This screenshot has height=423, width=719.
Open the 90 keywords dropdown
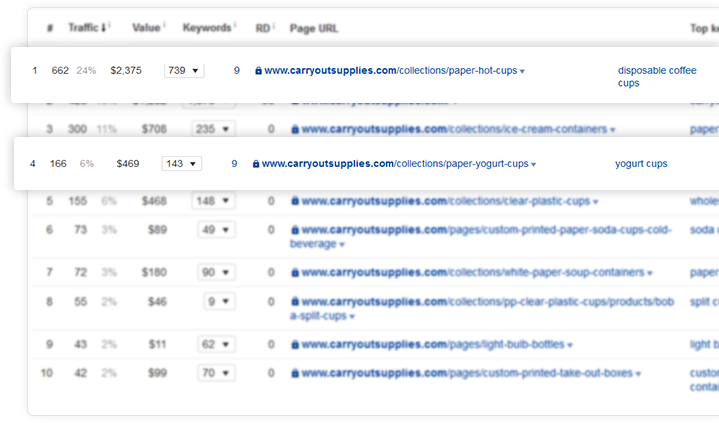(216, 273)
